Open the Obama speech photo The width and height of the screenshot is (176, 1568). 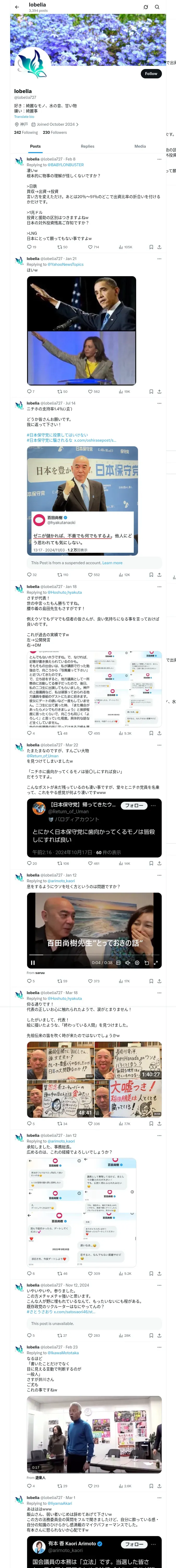[81, 303]
